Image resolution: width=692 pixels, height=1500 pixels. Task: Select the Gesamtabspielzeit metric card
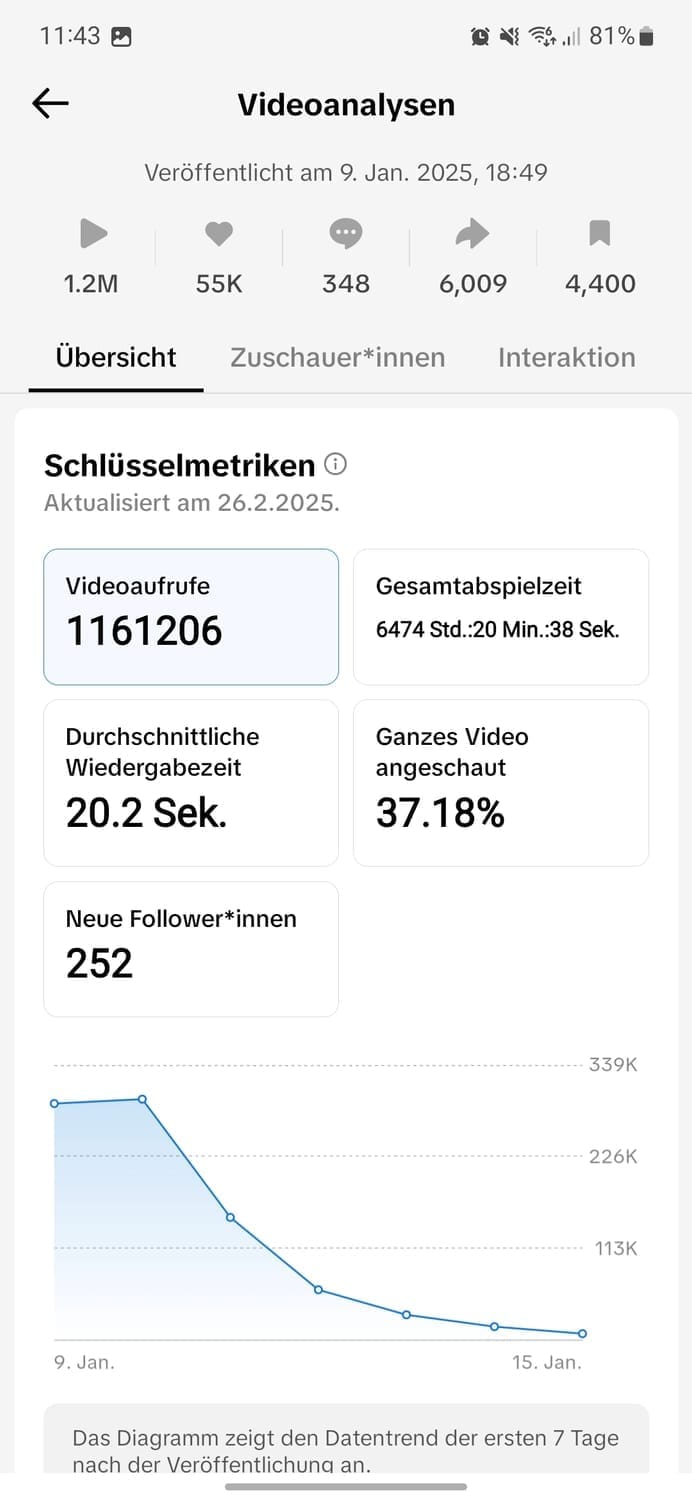click(x=501, y=616)
